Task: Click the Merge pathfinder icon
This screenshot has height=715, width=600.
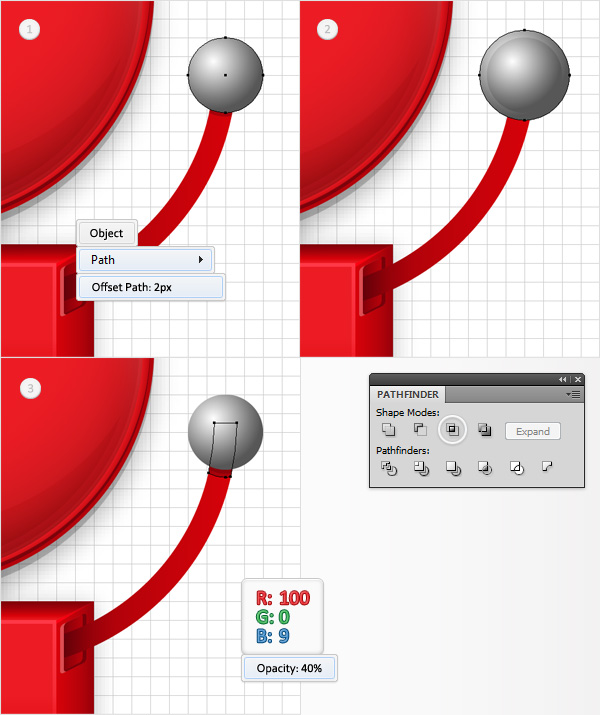Action: (453, 468)
